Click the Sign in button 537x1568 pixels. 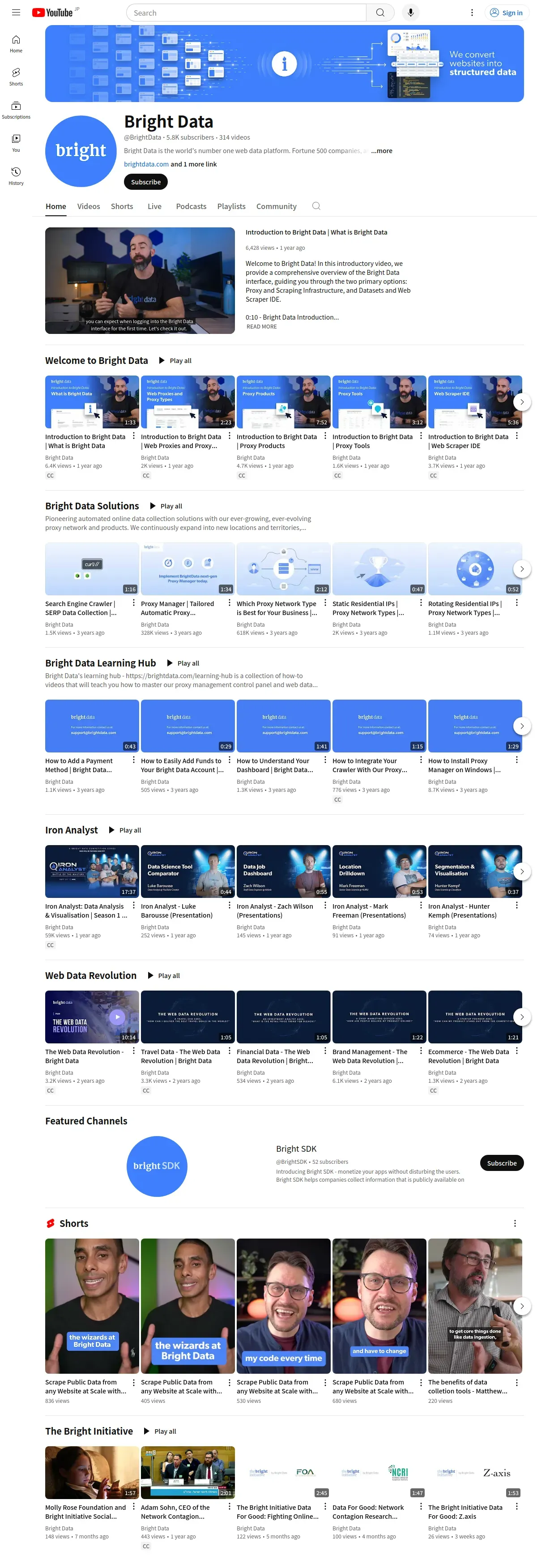[507, 12]
